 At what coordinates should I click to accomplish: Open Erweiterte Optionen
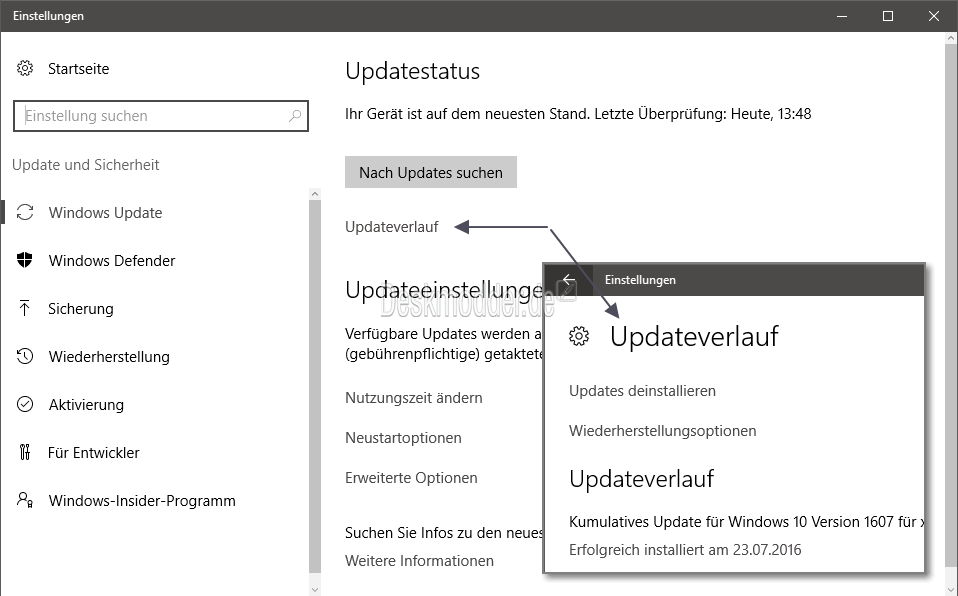click(x=411, y=478)
